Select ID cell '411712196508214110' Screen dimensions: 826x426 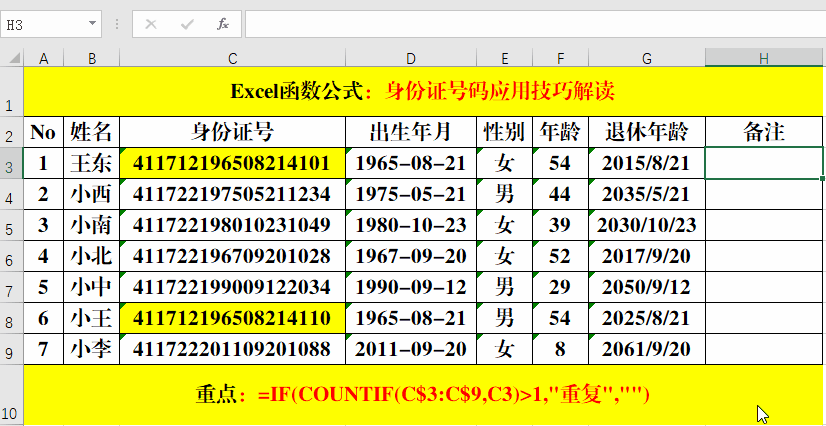233,319
